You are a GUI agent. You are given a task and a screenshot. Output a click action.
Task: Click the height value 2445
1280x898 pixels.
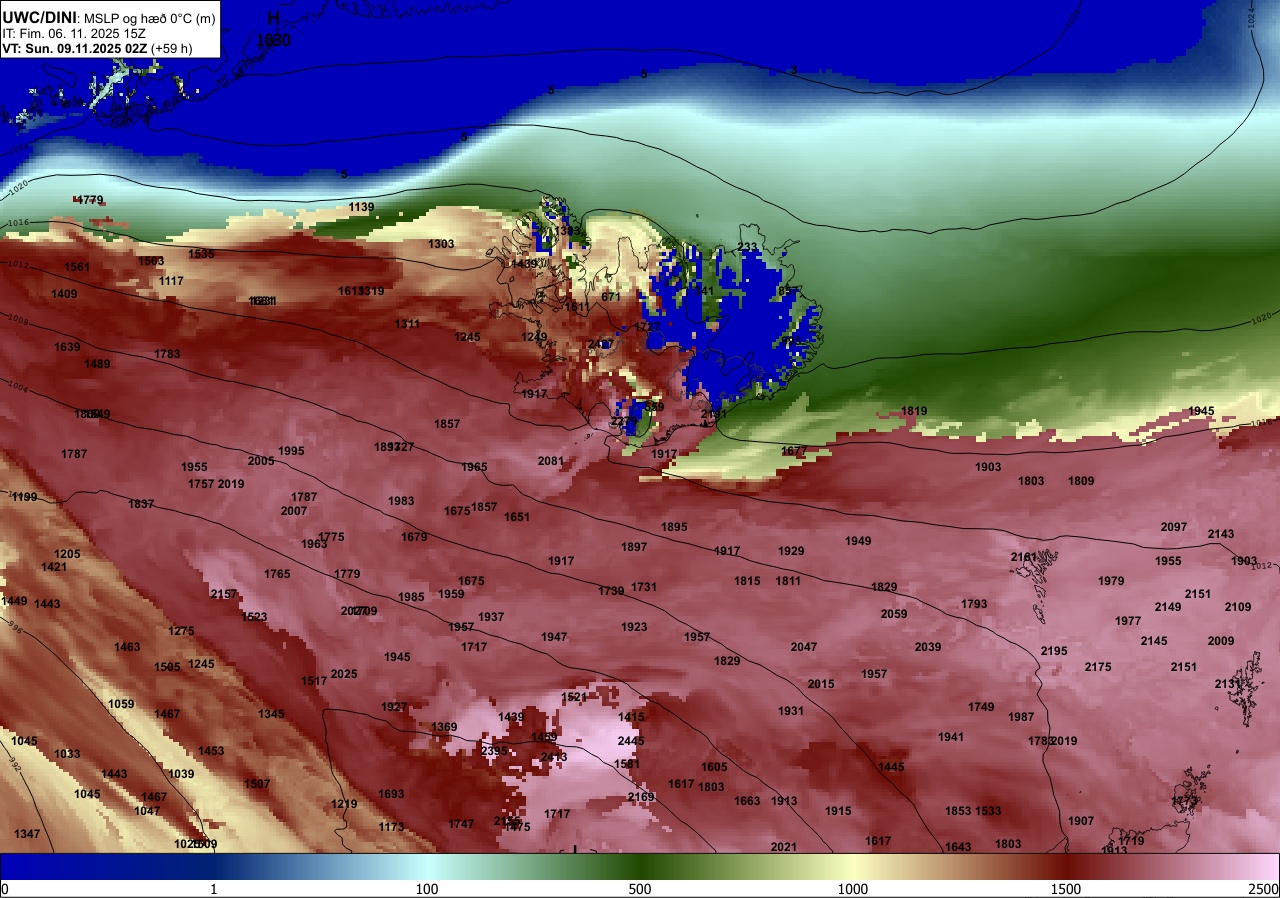coord(631,741)
